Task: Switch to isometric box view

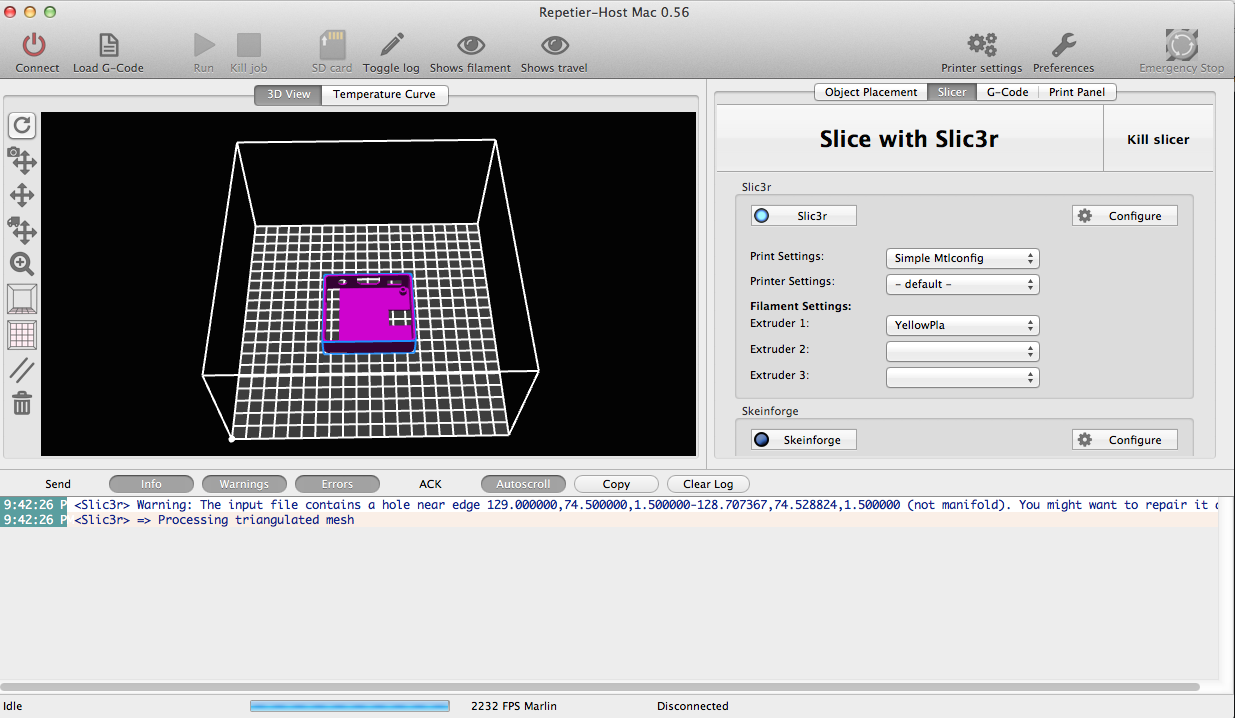Action: pyautogui.click(x=22, y=298)
